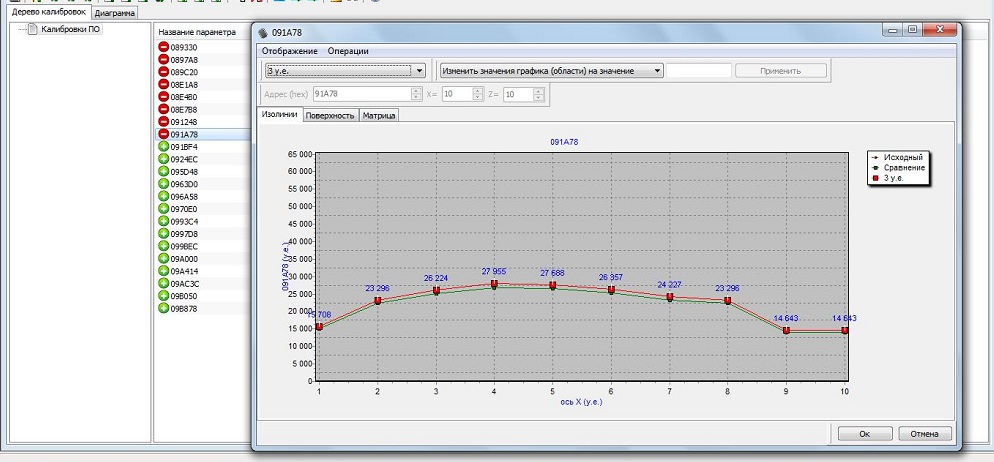Click the 3 у.е. red marker in legend
Screen dimensions: 994x462
[876, 177]
